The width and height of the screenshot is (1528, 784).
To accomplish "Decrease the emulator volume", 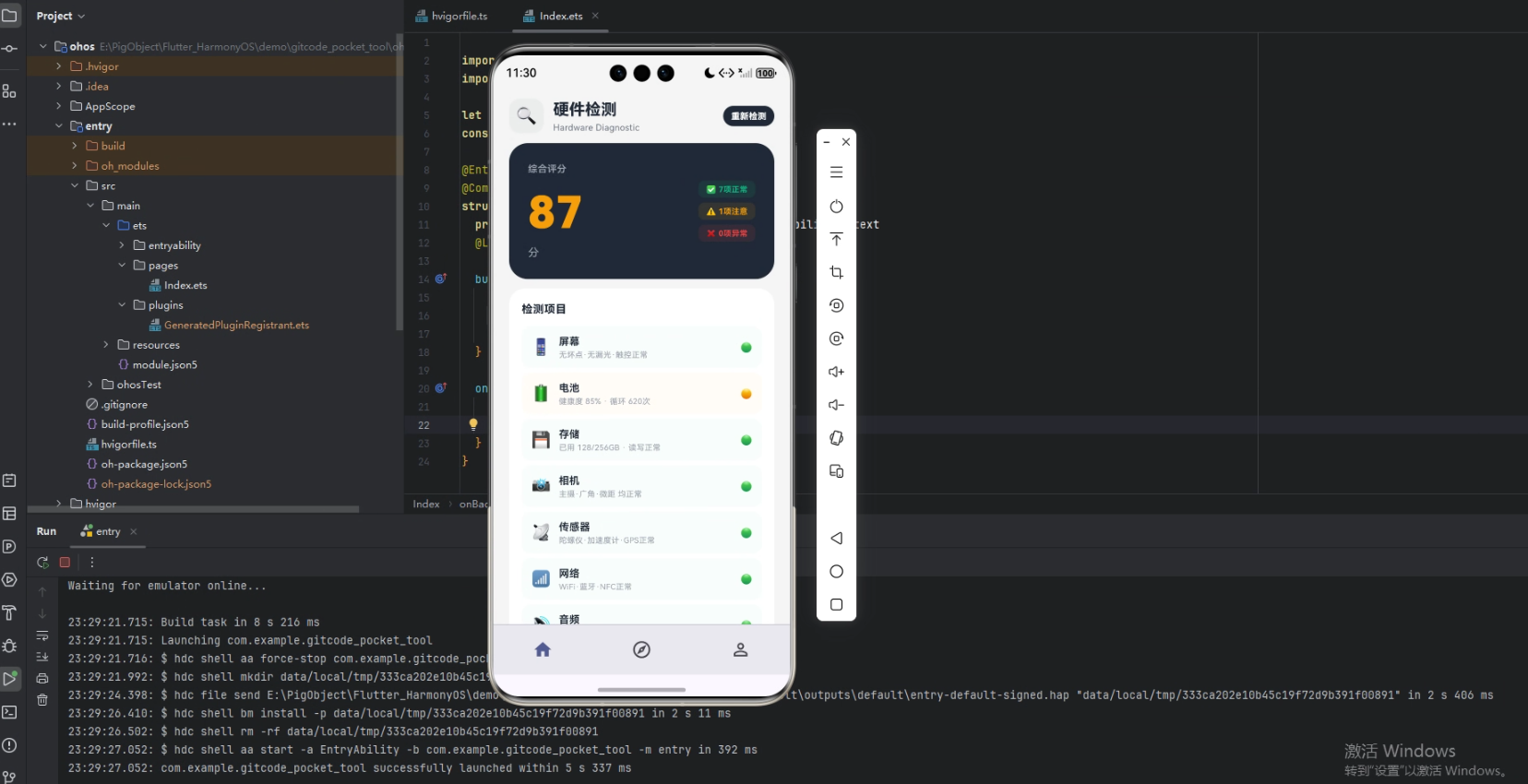I will 836,405.
